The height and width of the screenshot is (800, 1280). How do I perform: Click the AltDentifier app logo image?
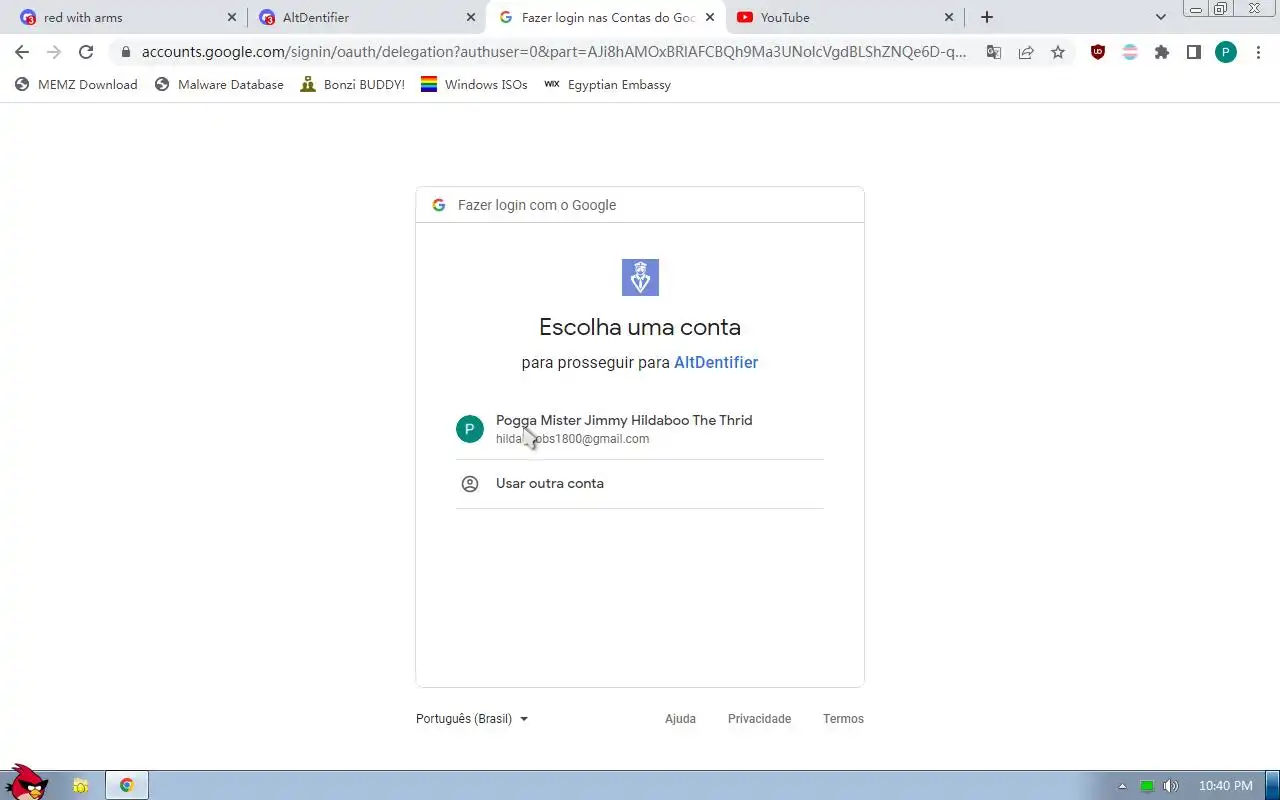640,277
